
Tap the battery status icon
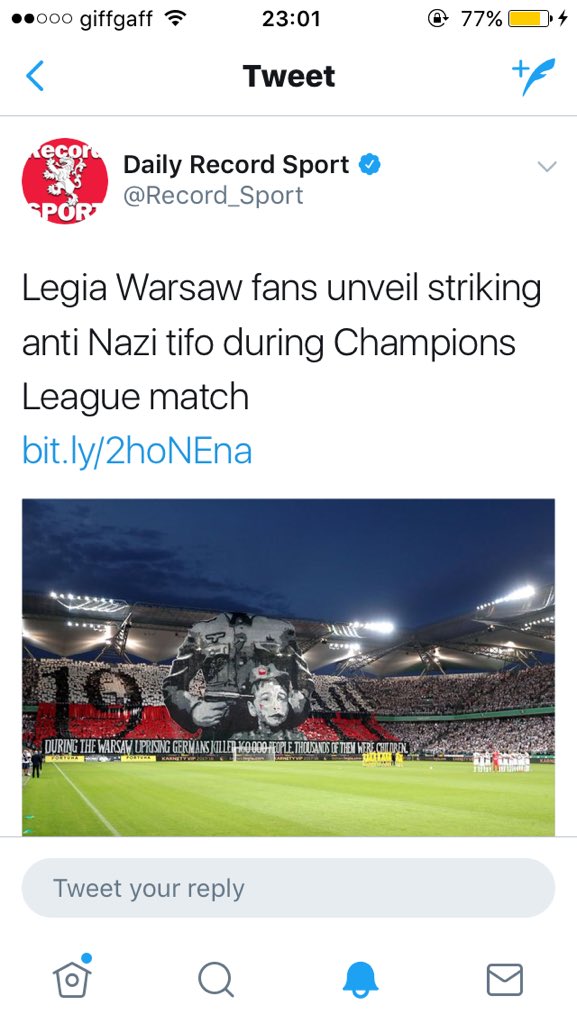pos(531,18)
